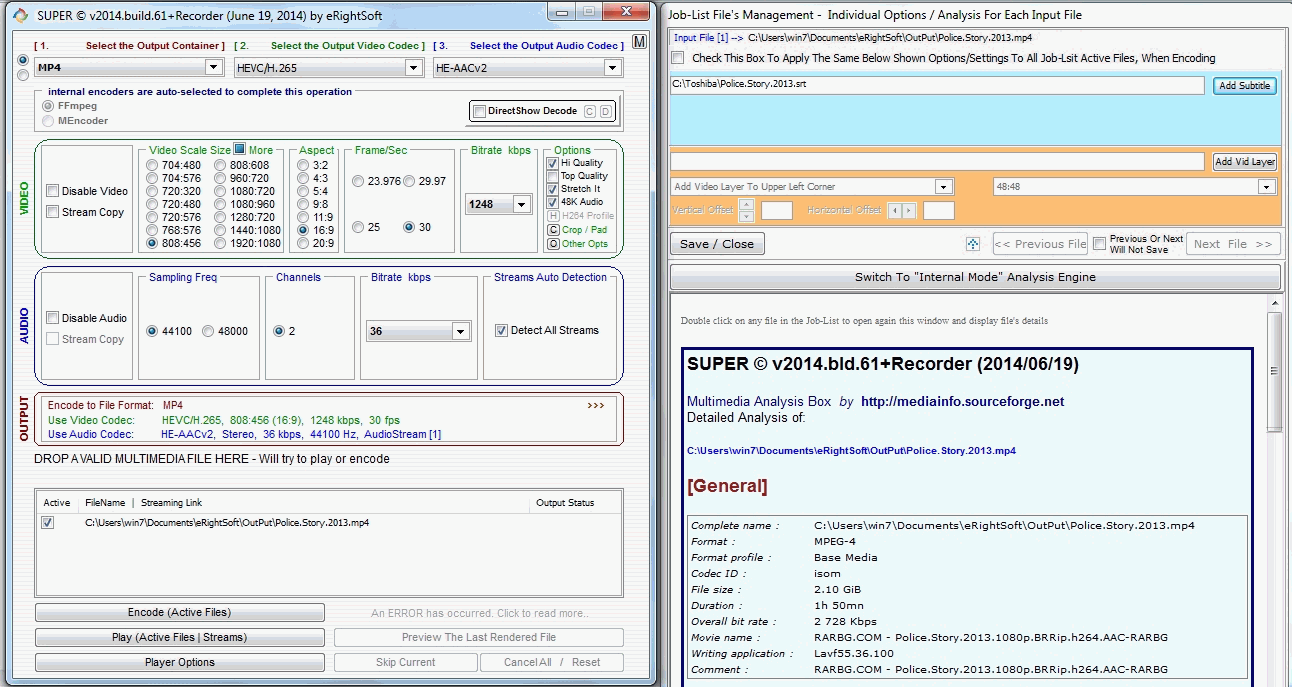Image resolution: width=1292 pixels, height=687 pixels.
Task: Choose 25 frames per second
Action: click(x=358, y=227)
